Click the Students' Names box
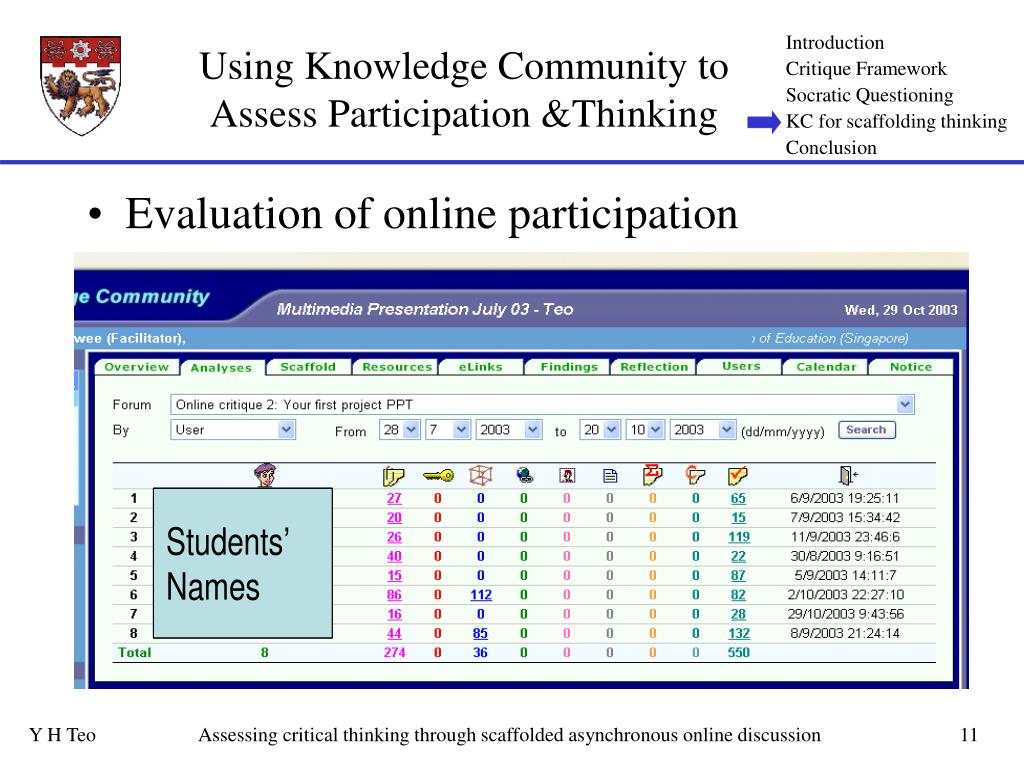The height and width of the screenshot is (768, 1024). [x=243, y=563]
